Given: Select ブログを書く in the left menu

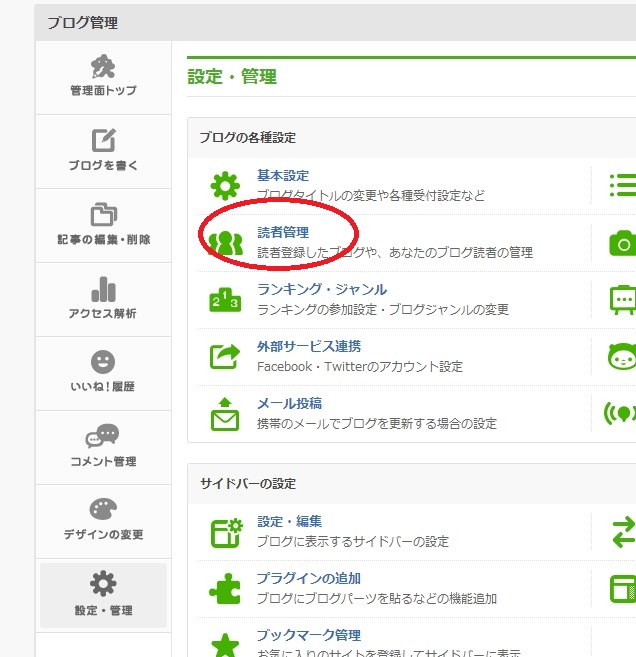Looking at the screenshot, I should [103, 150].
